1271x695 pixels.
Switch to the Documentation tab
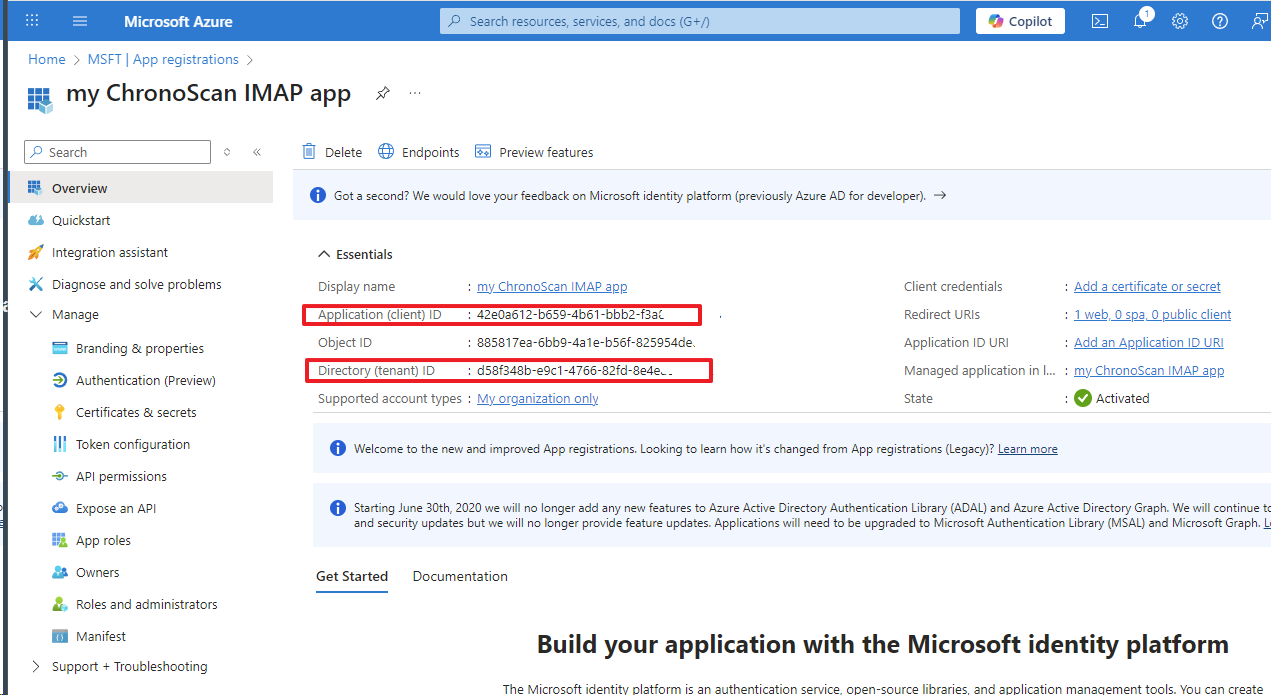pos(460,576)
